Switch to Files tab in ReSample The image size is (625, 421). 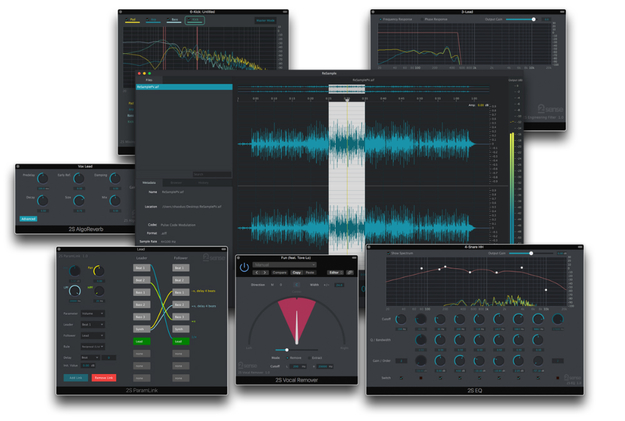coord(149,80)
